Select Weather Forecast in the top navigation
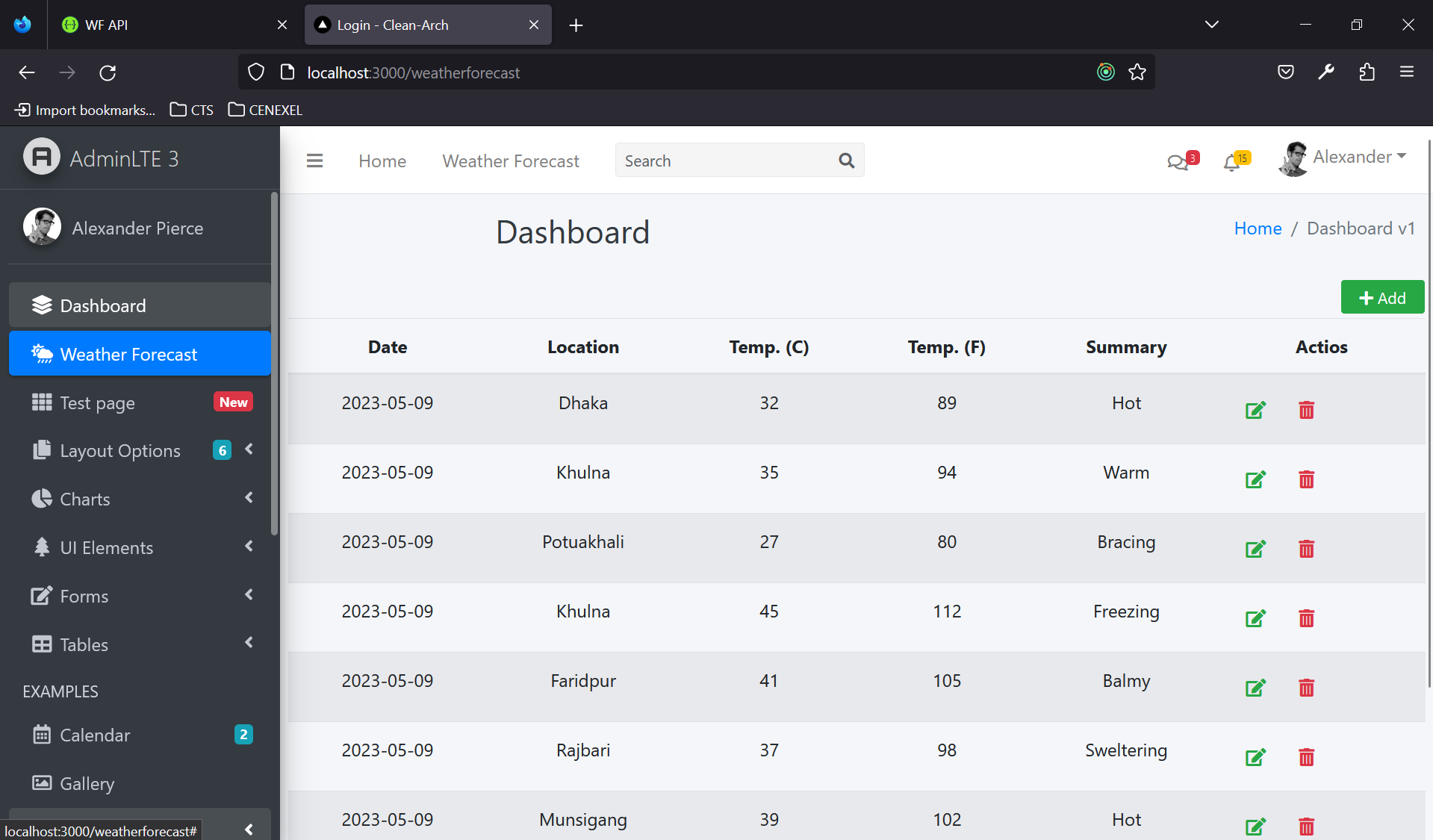This screenshot has height=840, width=1433. pos(510,161)
